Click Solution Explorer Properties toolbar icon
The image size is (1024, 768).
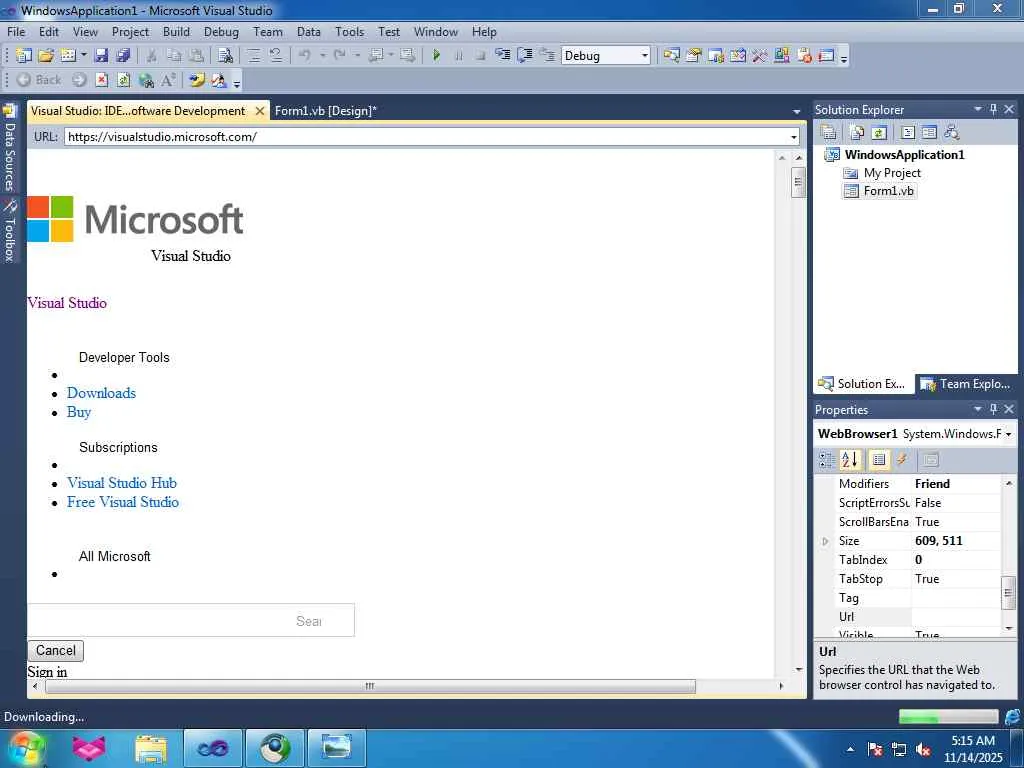point(828,133)
